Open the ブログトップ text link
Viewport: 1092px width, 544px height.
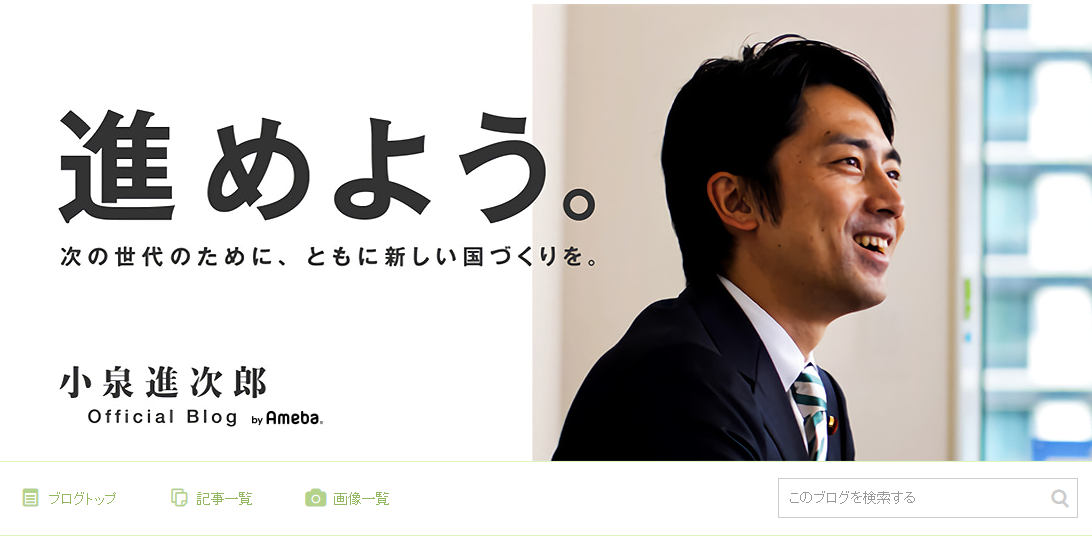tap(81, 499)
